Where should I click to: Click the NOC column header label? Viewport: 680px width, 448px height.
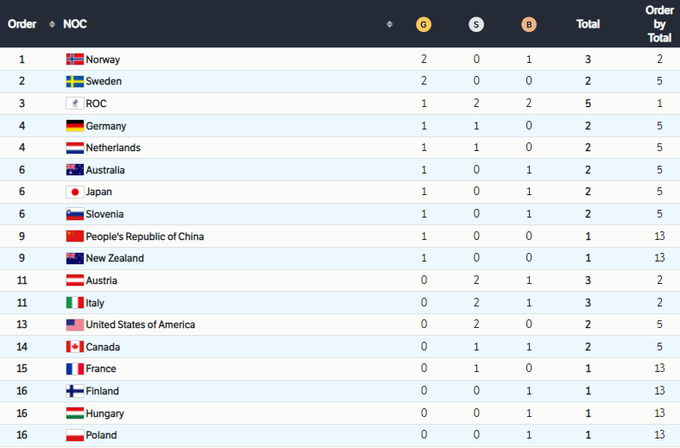click(x=75, y=23)
